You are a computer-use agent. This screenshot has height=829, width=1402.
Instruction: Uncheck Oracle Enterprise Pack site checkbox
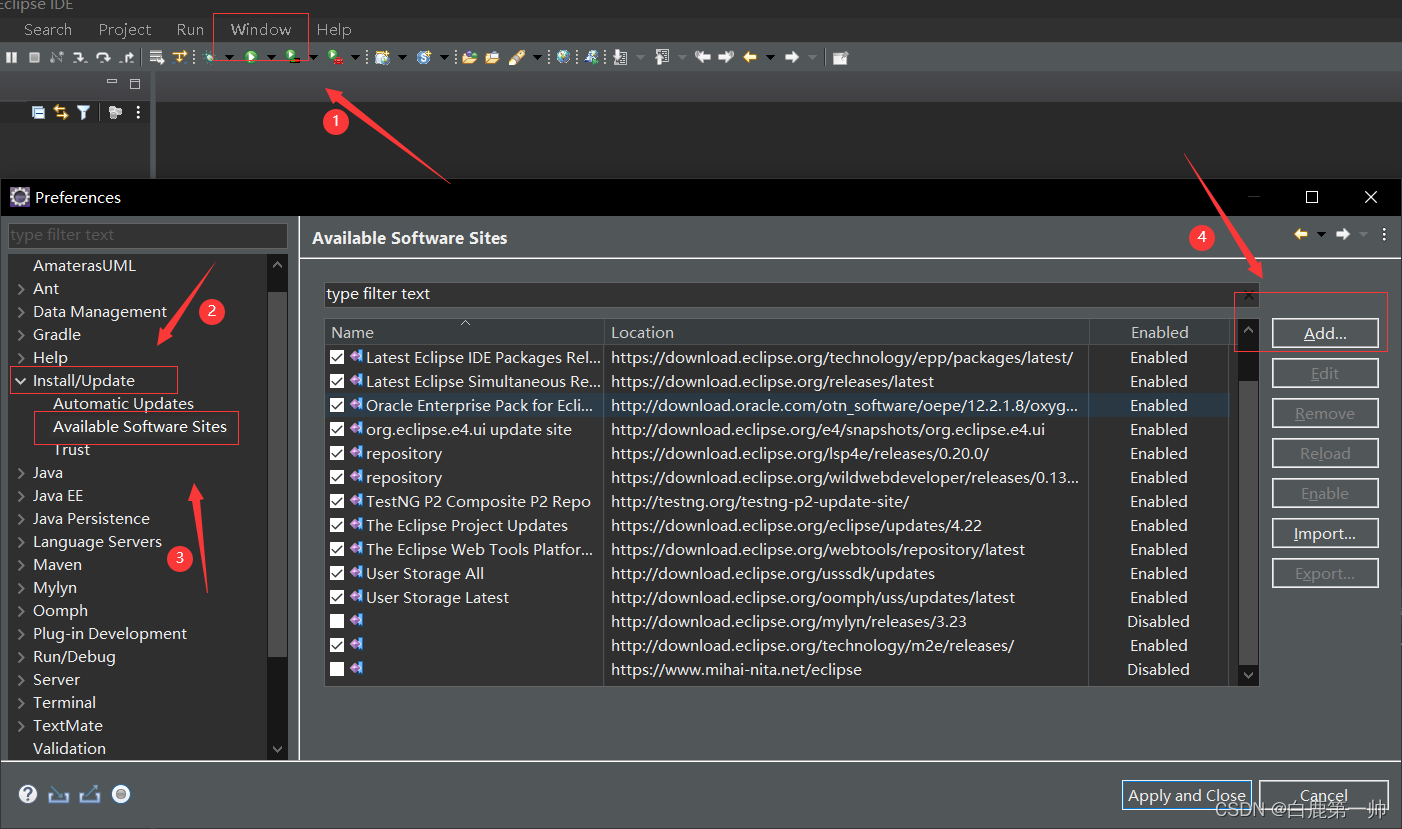coord(337,405)
